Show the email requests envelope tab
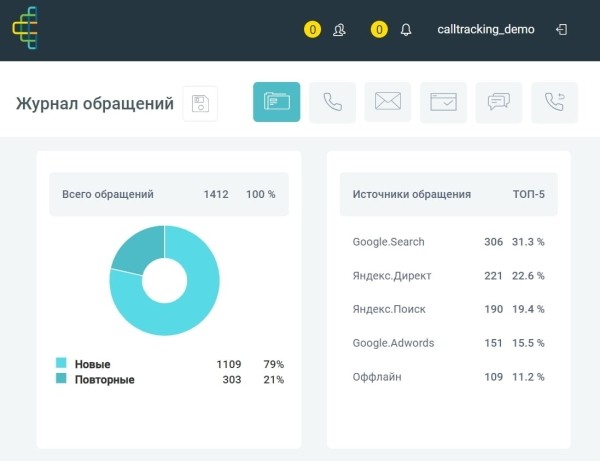This screenshot has width=600, height=461. click(387, 102)
